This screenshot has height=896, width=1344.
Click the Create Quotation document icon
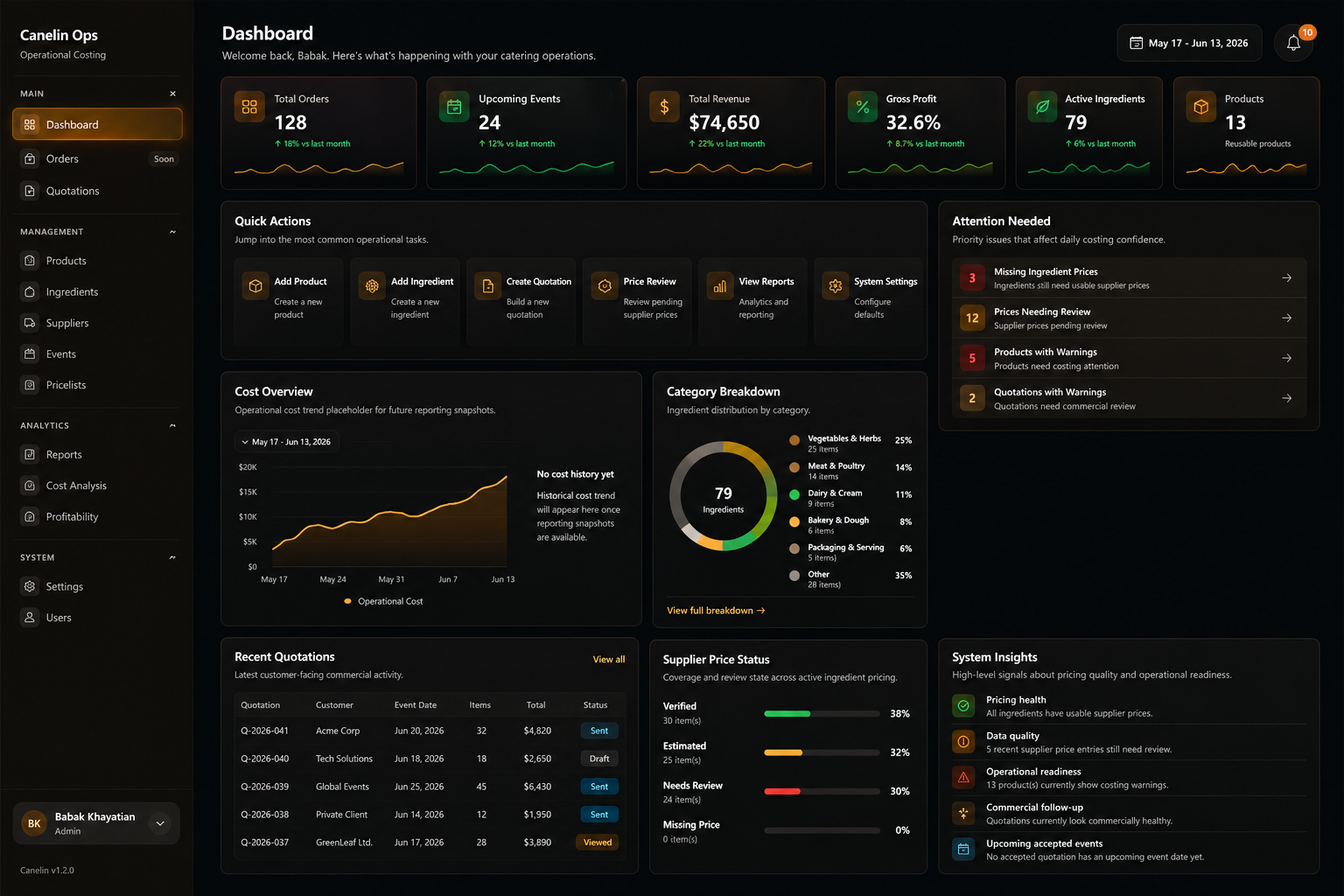[x=488, y=285]
